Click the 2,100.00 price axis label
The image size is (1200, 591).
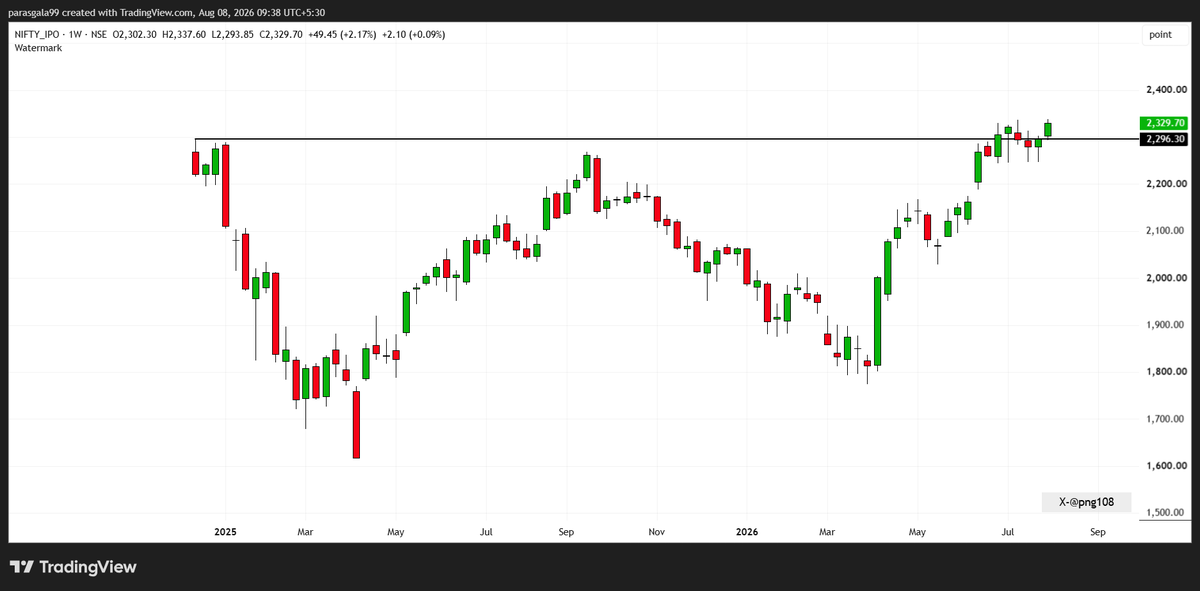[1165, 231]
